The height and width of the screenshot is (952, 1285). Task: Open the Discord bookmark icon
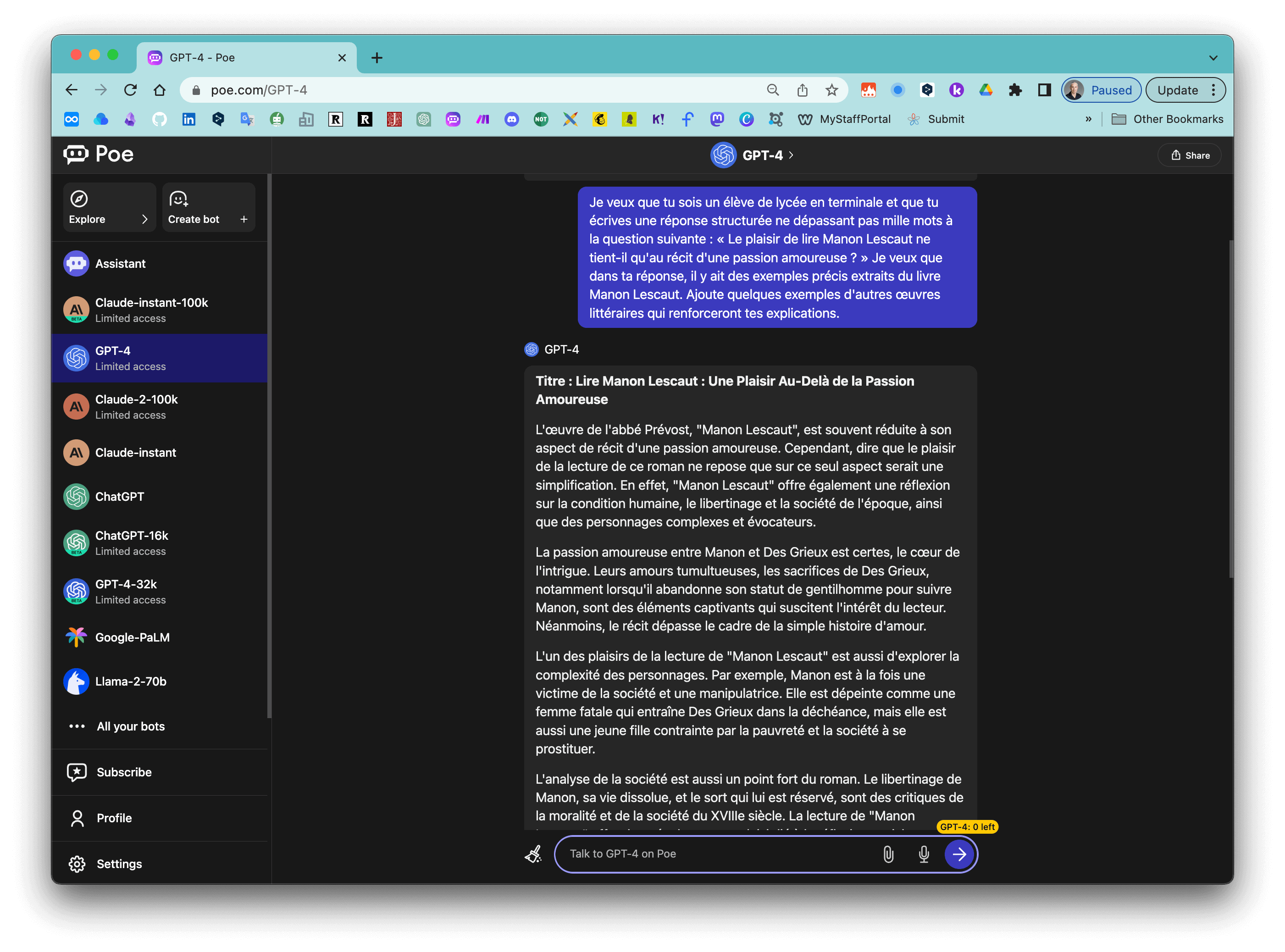point(512,119)
